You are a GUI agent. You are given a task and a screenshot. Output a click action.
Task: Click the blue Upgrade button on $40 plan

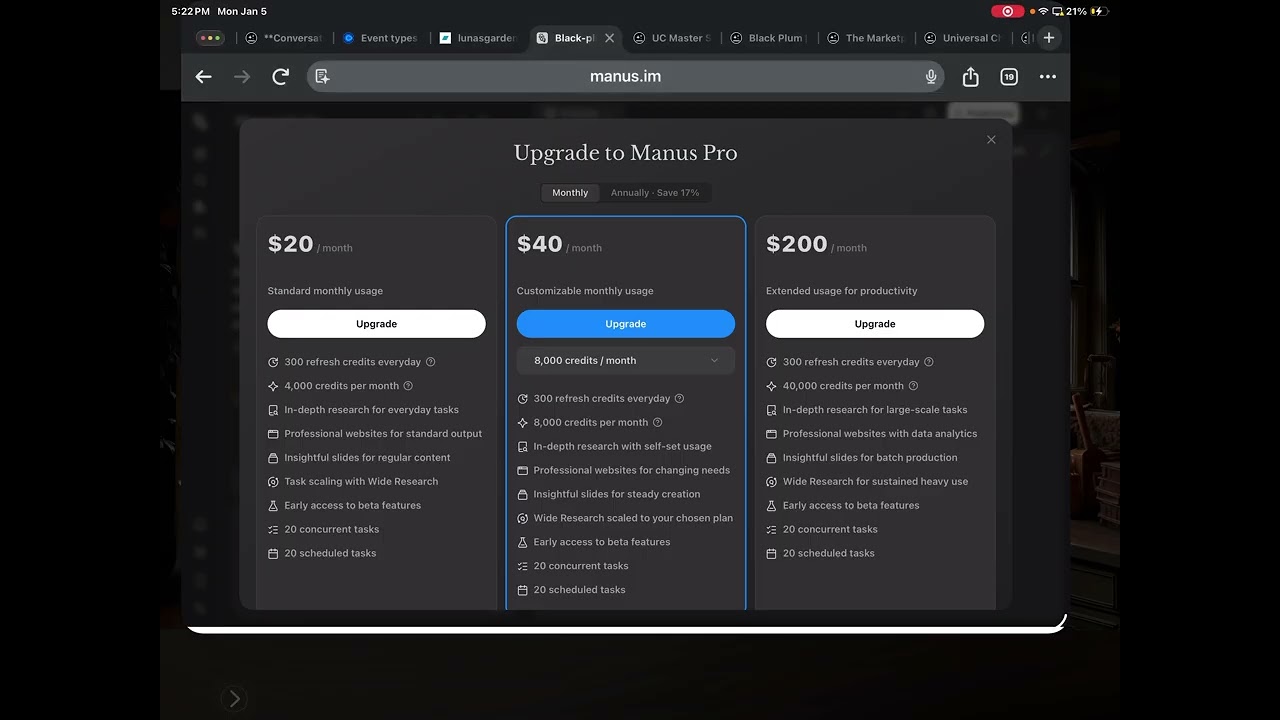coord(626,324)
